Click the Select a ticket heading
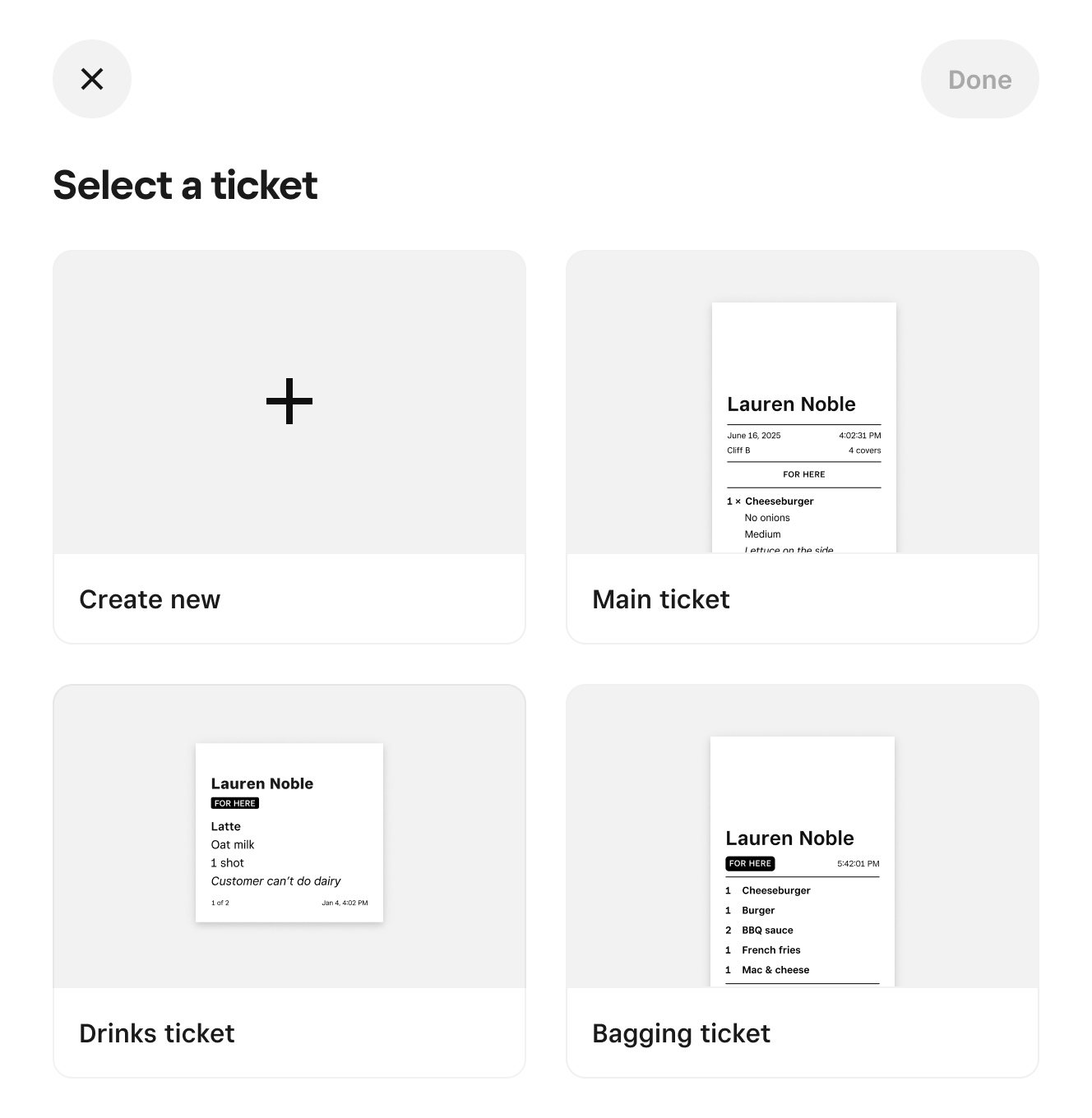 click(185, 185)
